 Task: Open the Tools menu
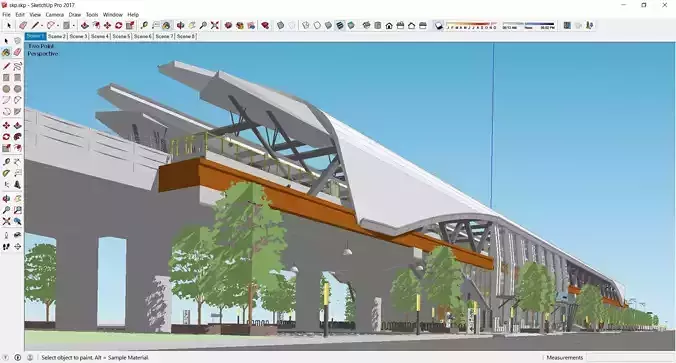(92, 15)
